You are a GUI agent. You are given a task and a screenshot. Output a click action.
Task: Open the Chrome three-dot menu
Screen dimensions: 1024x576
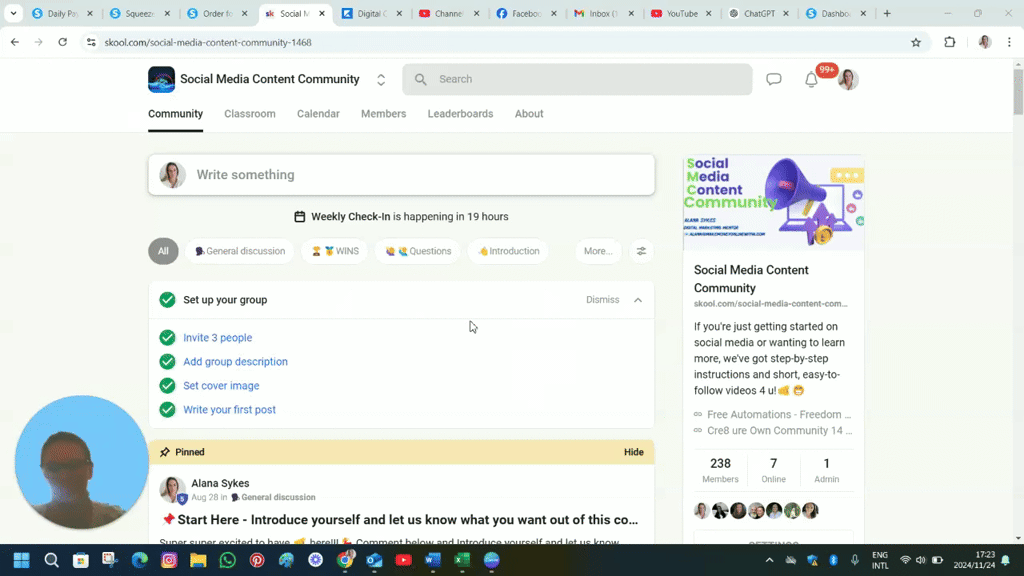tap(1009, 42)
